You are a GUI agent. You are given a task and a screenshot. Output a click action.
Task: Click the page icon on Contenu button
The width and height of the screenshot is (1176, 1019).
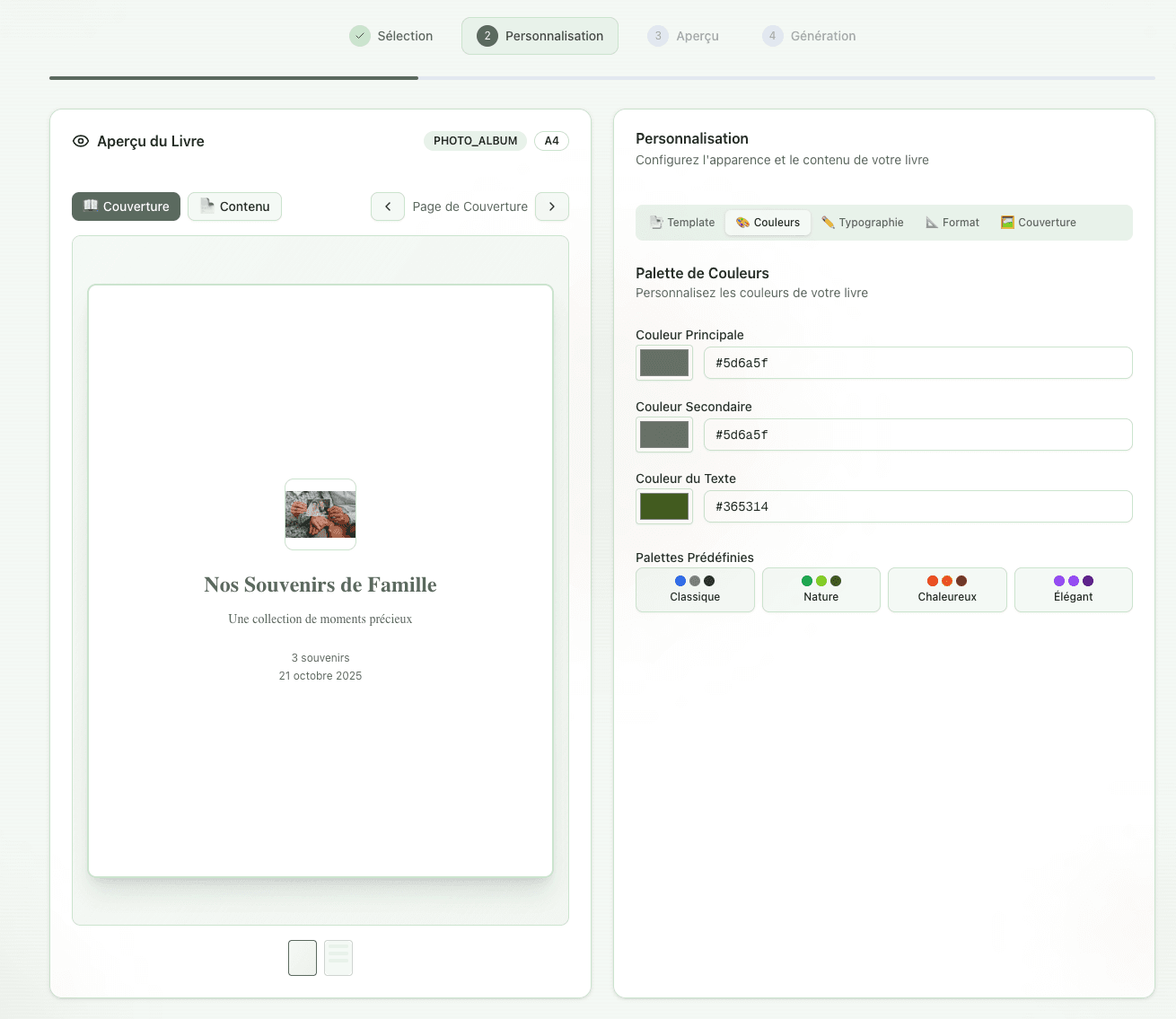(206, 206)
